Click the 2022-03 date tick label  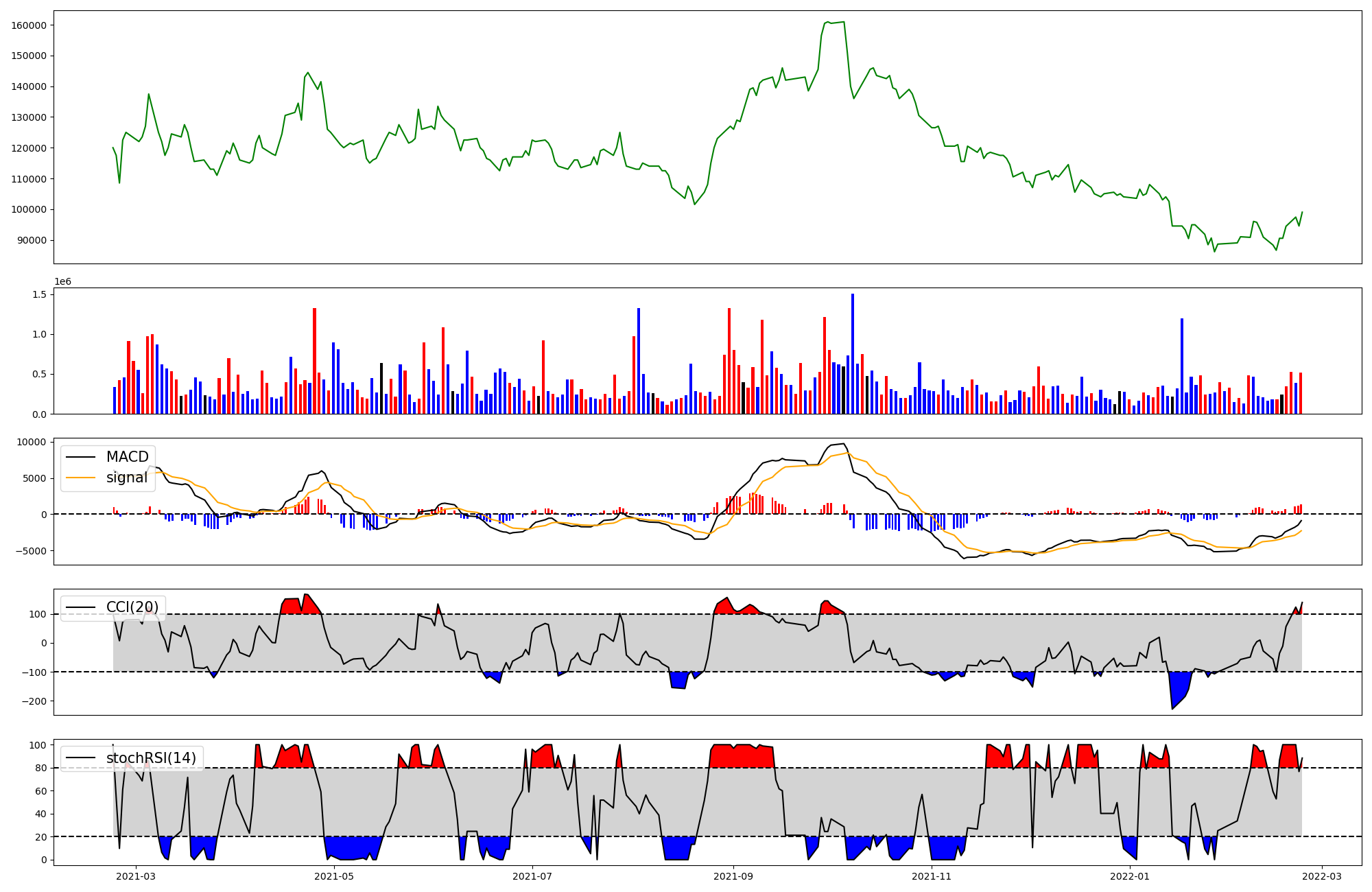pyautogui.click(x=1321, y=876)
